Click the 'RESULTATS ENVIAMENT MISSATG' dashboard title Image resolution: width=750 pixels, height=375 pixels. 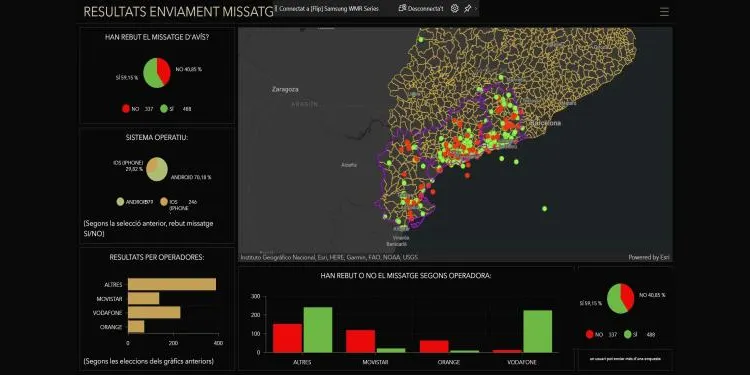[178, 12]
